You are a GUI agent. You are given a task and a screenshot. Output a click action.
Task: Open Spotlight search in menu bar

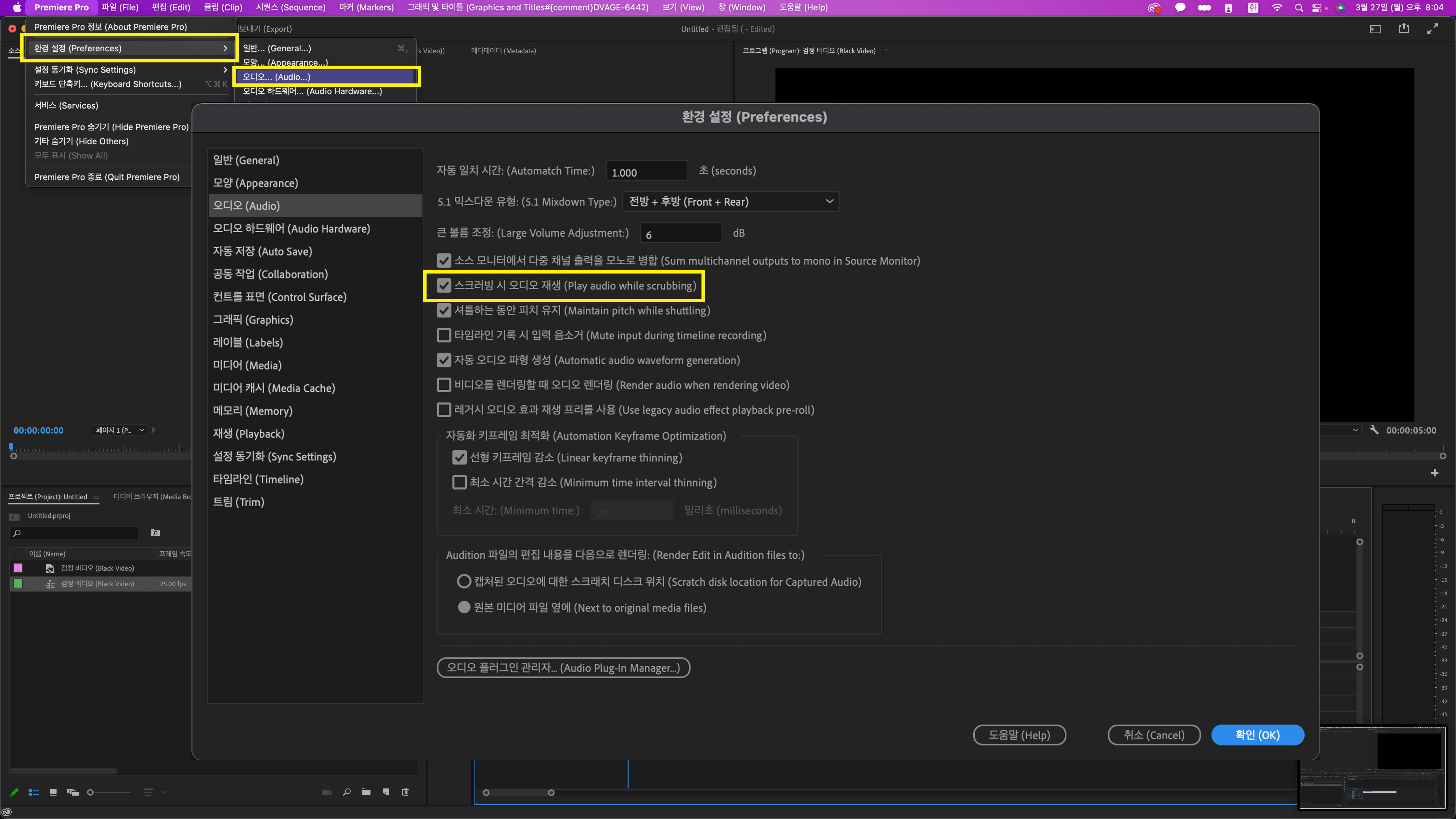[1299, 7]
